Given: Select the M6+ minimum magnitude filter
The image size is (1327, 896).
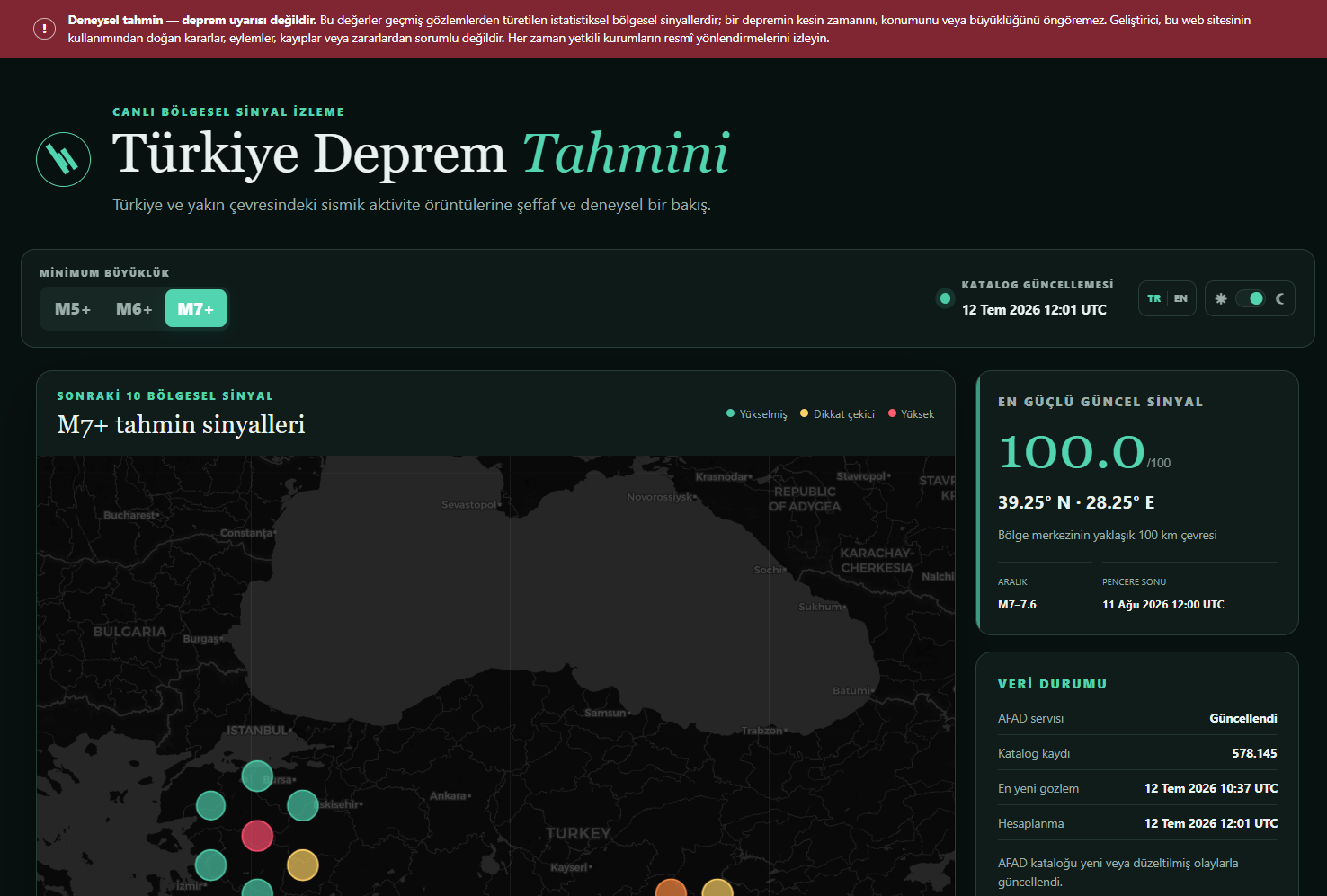Looking at the screenshot, I should point(134,309).
